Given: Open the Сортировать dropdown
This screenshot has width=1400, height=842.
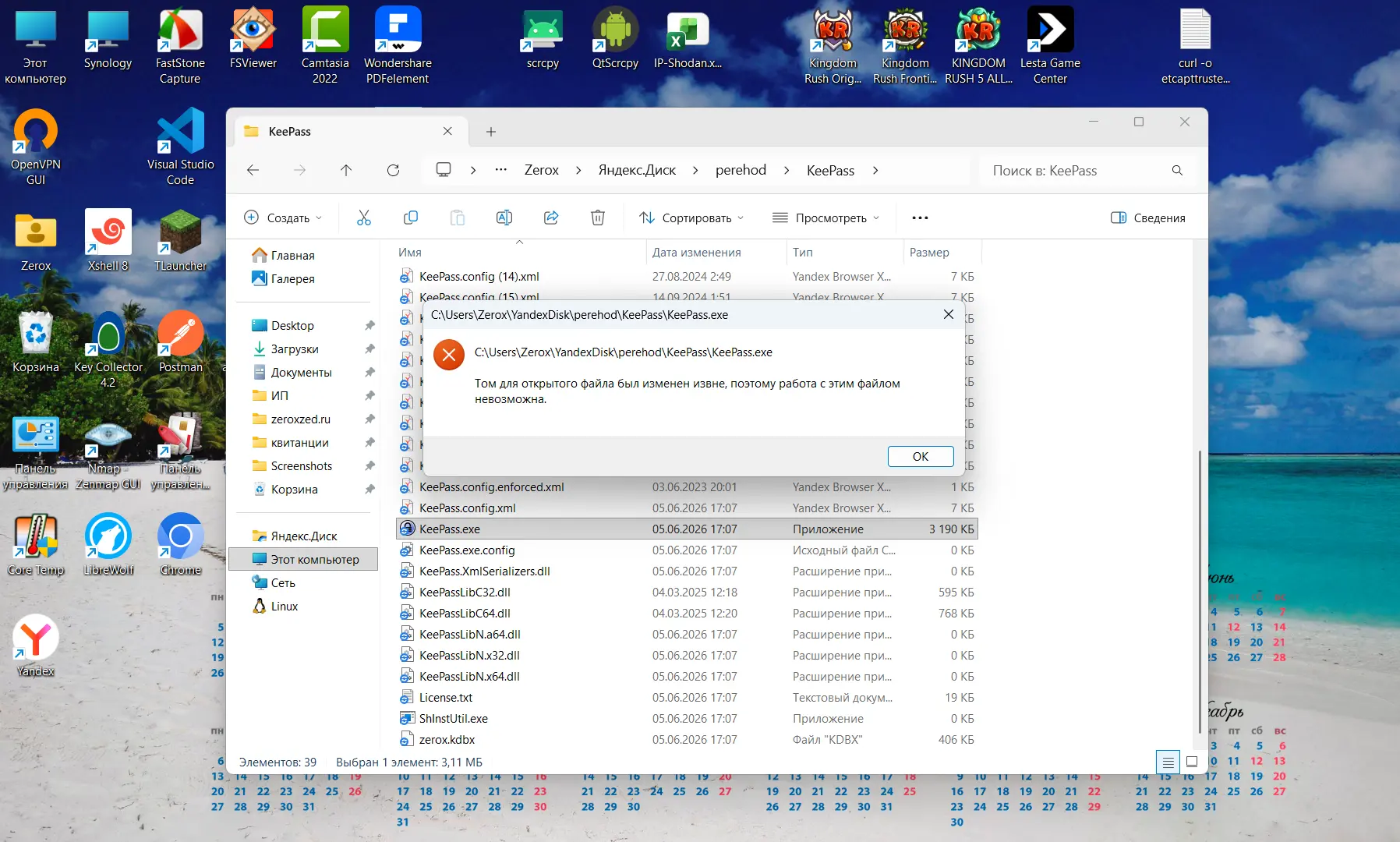Looking at the screenshot, I should point(691,218).
